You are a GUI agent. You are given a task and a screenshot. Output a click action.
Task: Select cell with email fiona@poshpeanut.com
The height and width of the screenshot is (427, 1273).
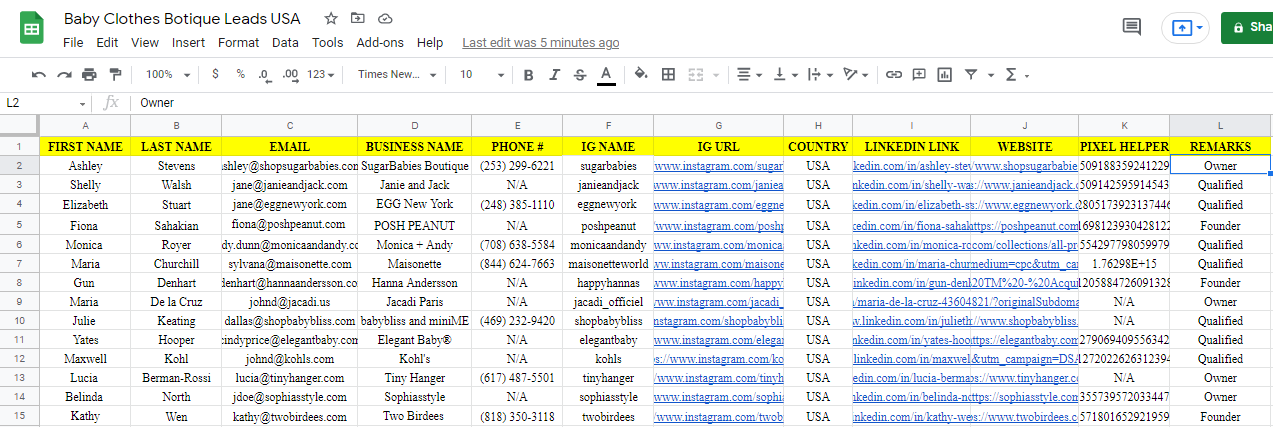(x=289, y=224)
